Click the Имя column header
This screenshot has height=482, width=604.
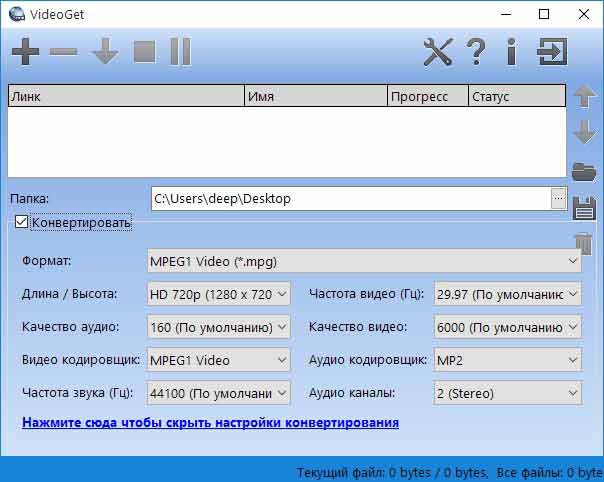pos(316,96)
